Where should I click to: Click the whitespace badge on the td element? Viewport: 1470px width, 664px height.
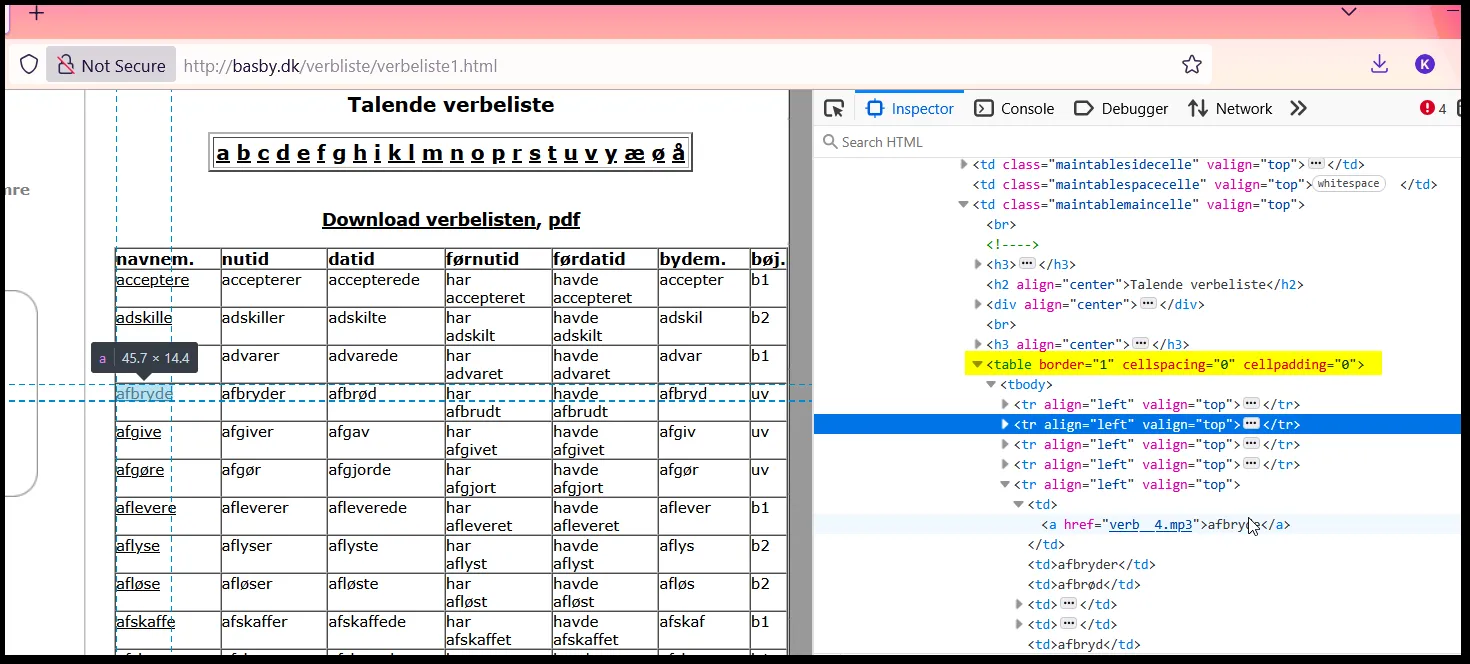click(1350, 184)
